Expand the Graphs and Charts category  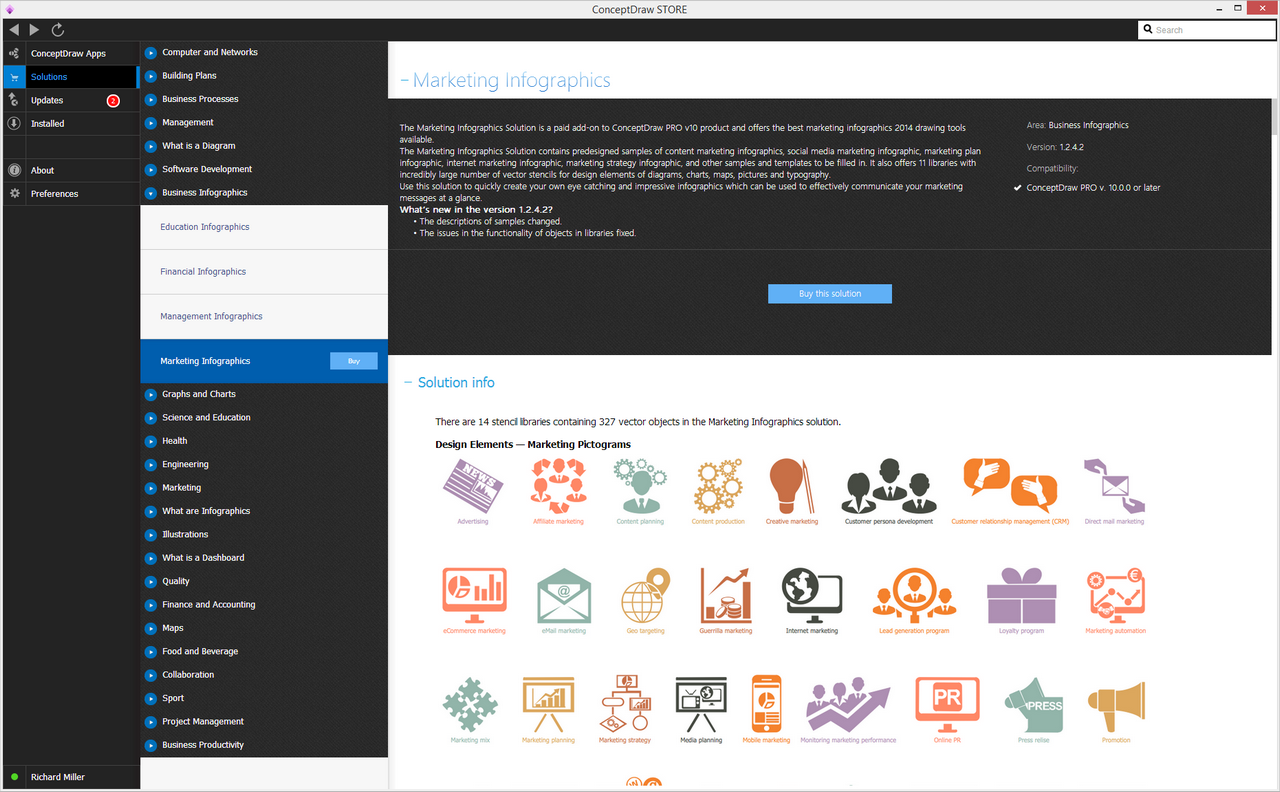[151, 394]
